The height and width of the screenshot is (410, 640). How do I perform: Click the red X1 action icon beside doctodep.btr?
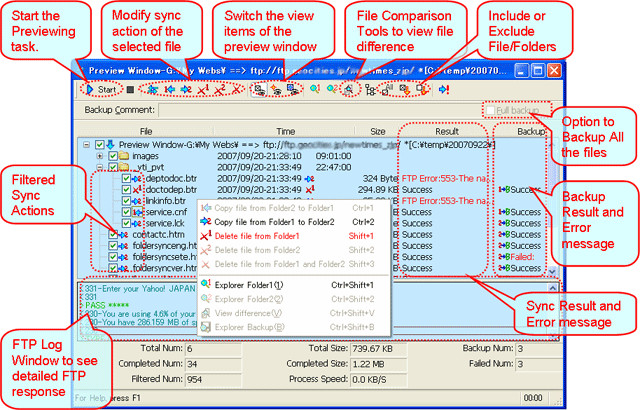(x=137, y=190)
